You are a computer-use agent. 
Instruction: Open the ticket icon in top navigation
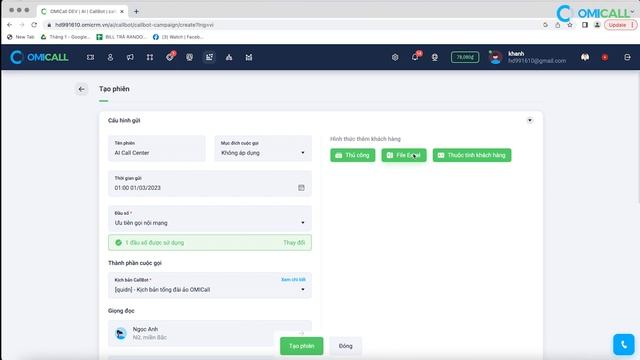tap(90, 58)
